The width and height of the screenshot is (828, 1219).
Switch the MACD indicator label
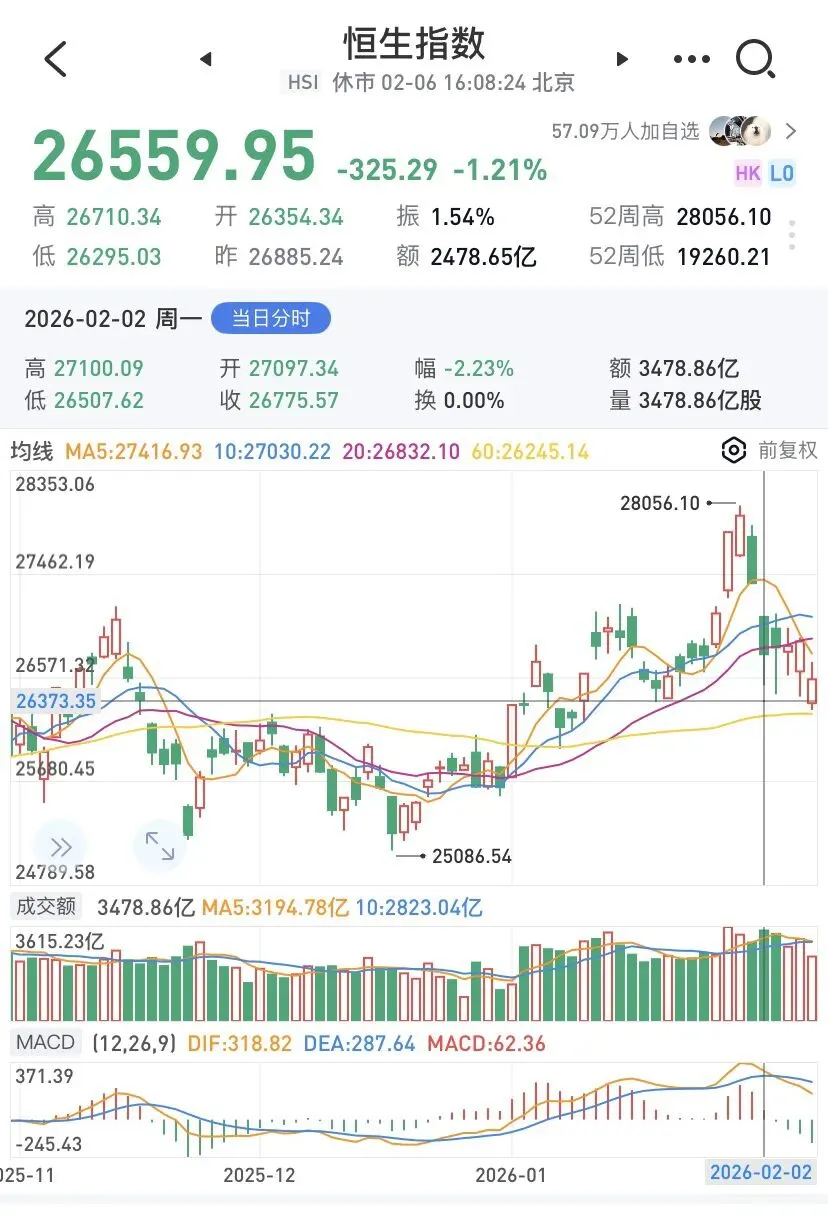[46, 1043]
